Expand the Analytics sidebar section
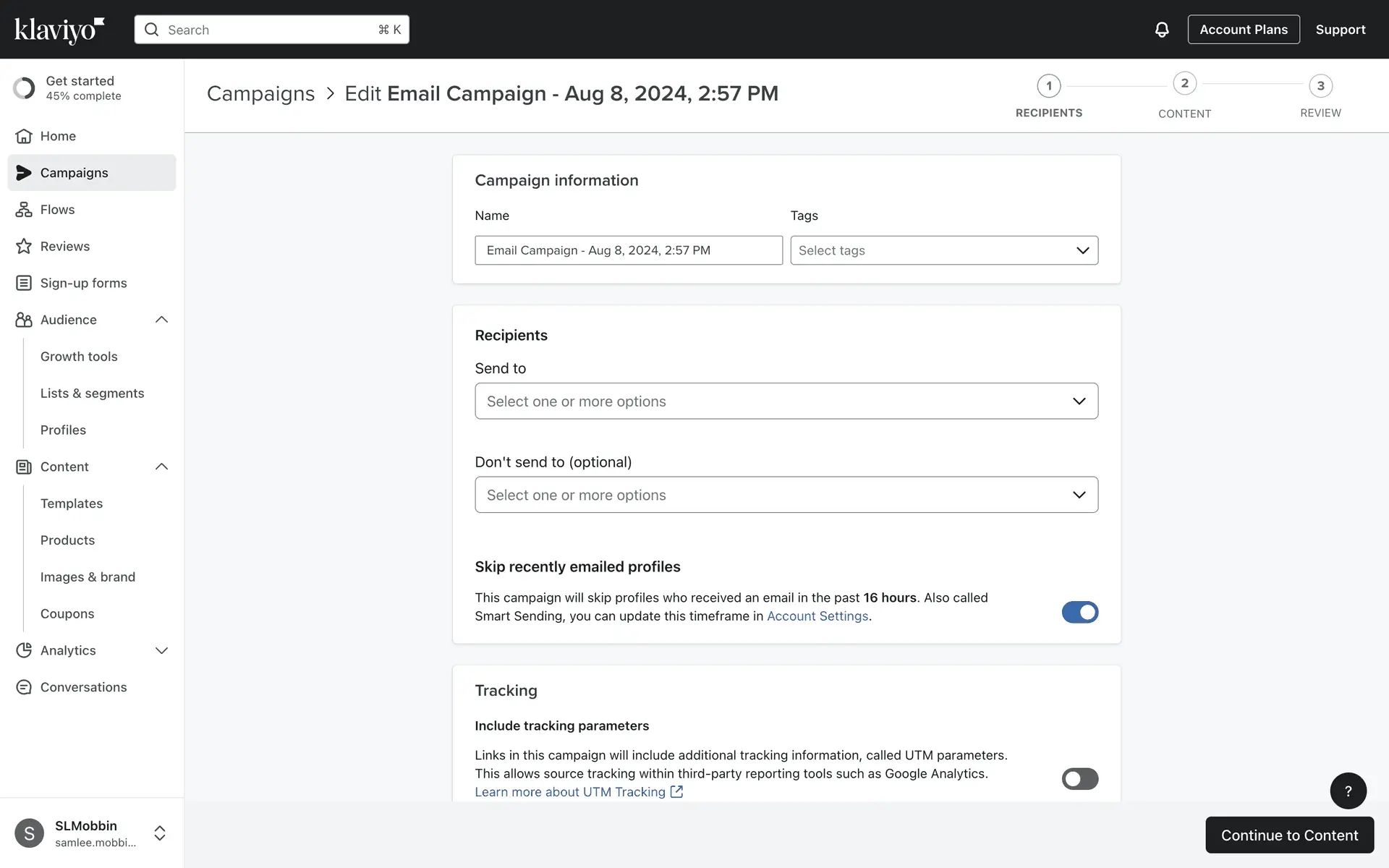This screenshot has width=1389, height=868. coord(161,650)
